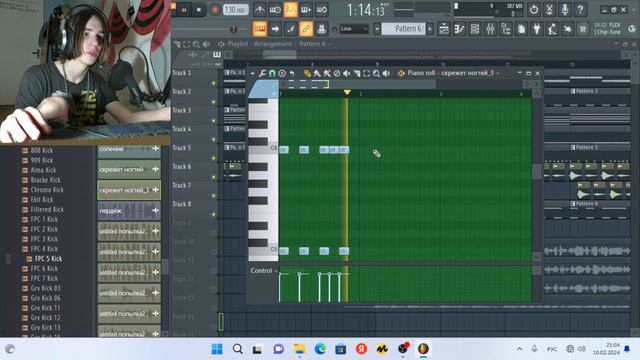The image size is (640, 360).
Task: Select FPC 5 Kick in the browser
Action: pyautogui.click(x=48, y=259)
